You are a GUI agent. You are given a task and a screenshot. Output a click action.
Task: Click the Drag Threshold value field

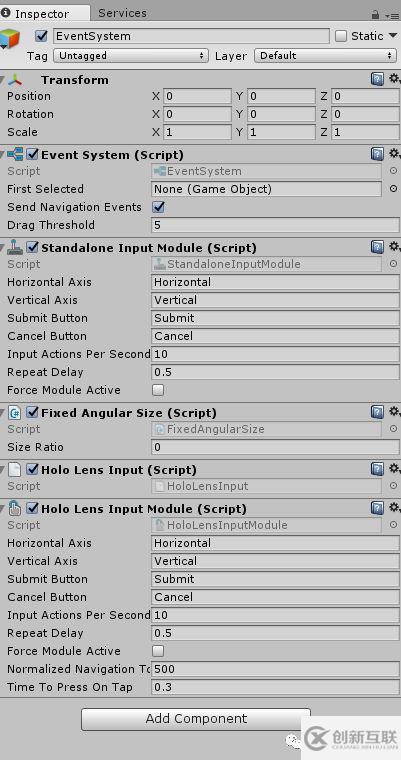pyautogui.click(x=275, y=225)
